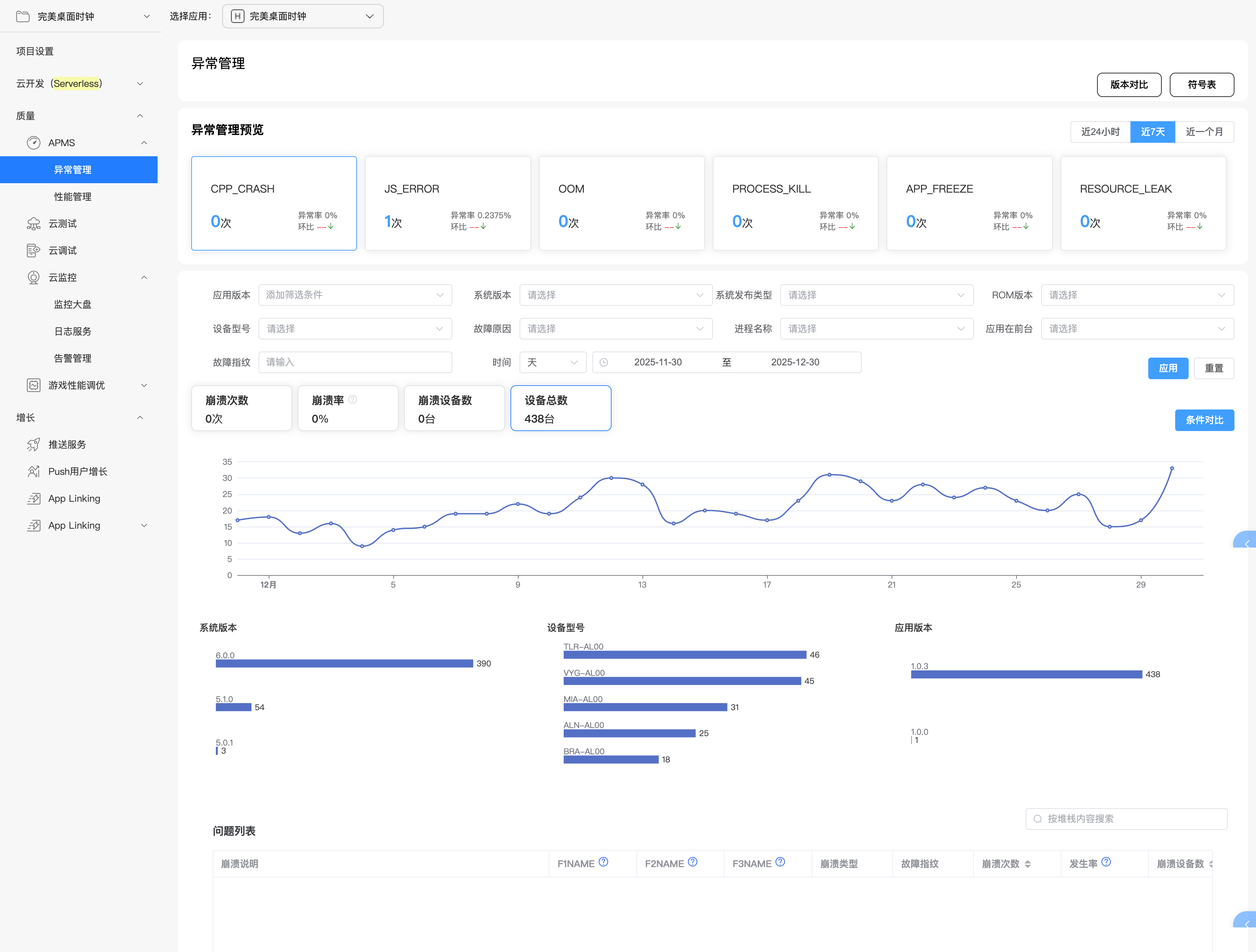Open the 应用在前台 dropdown
1256x952 pixels.
coord(1137,328)
